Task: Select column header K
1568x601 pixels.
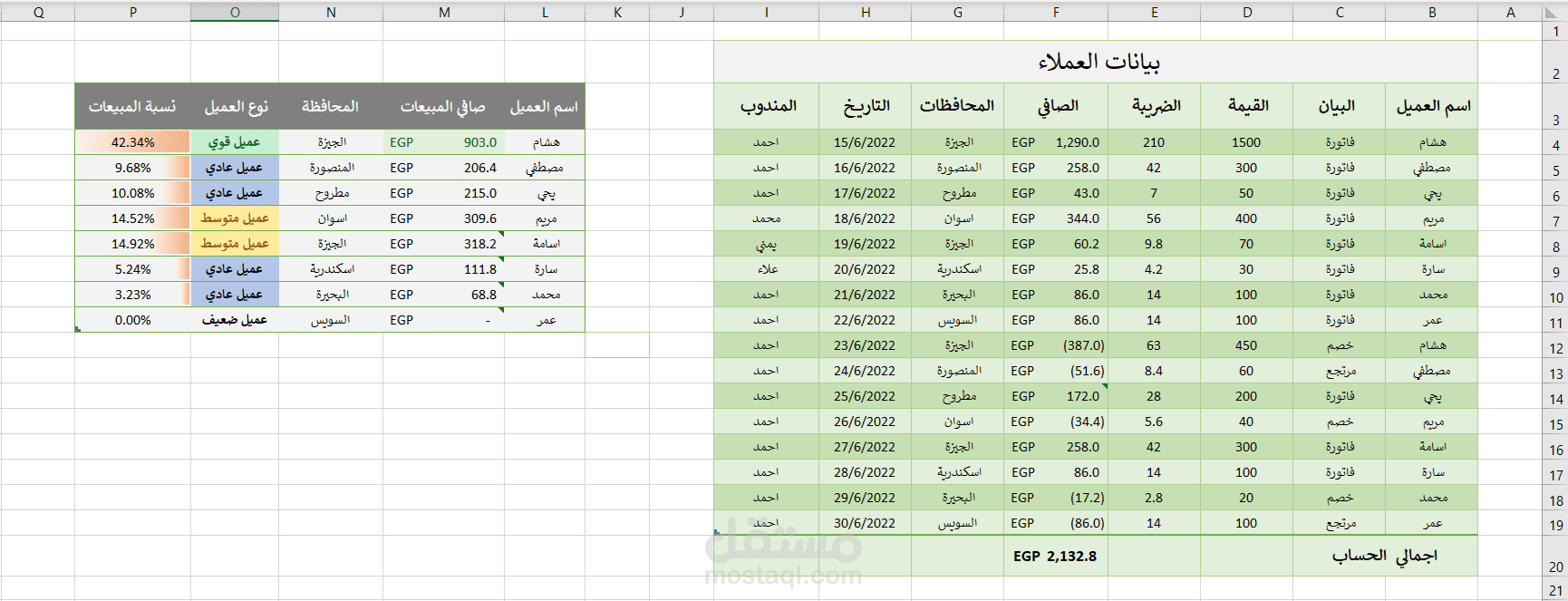Action: click(x=617, y=12)
